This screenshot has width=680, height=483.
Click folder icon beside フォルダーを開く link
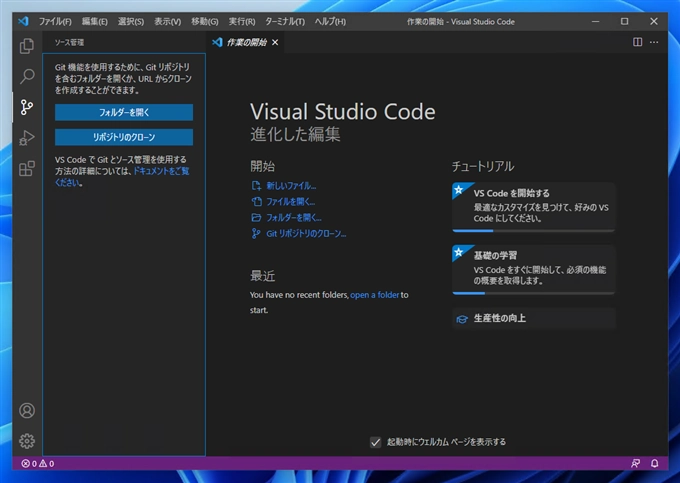[256, 217]
